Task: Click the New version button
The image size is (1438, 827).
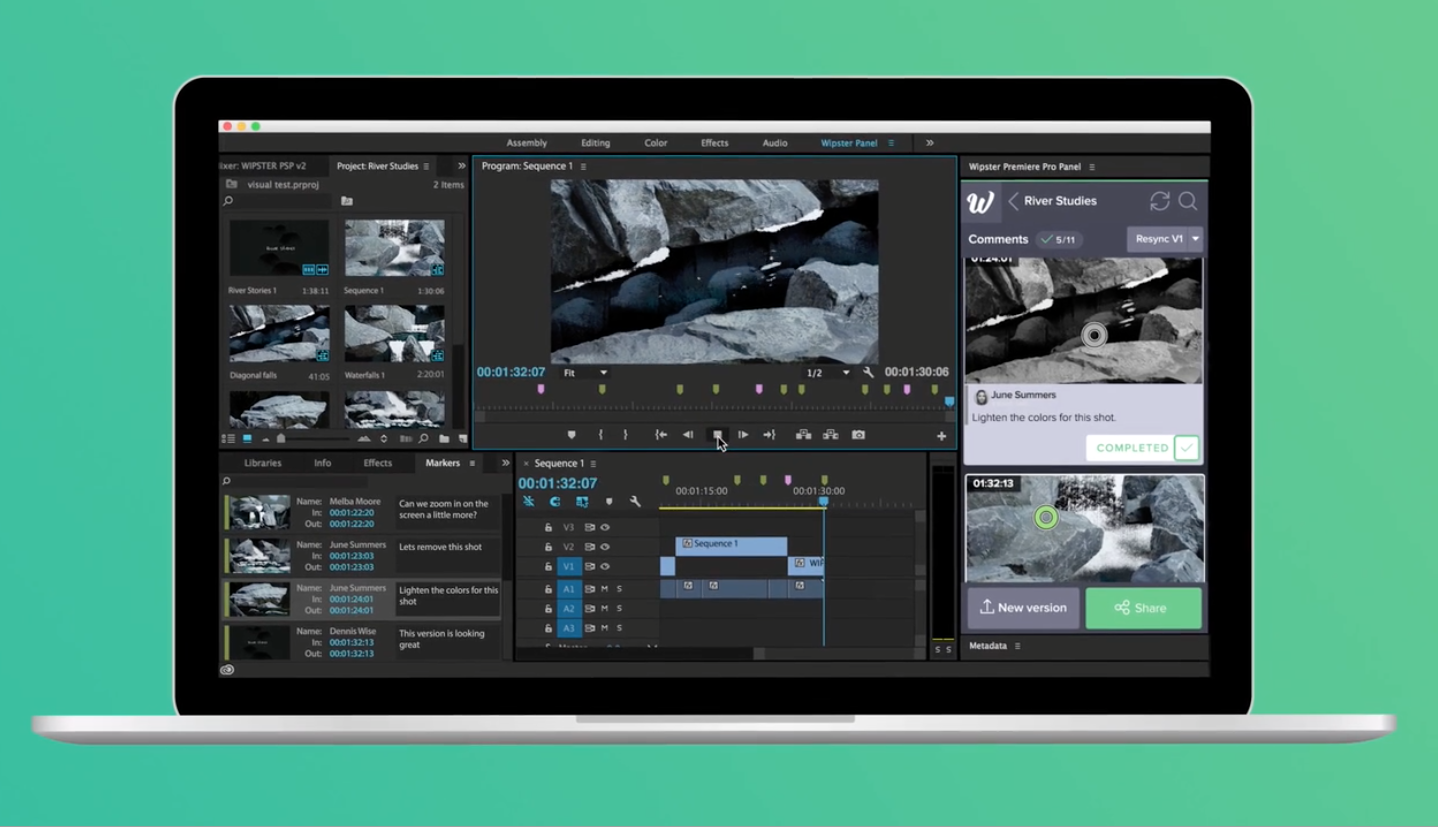Action: 1022,608
